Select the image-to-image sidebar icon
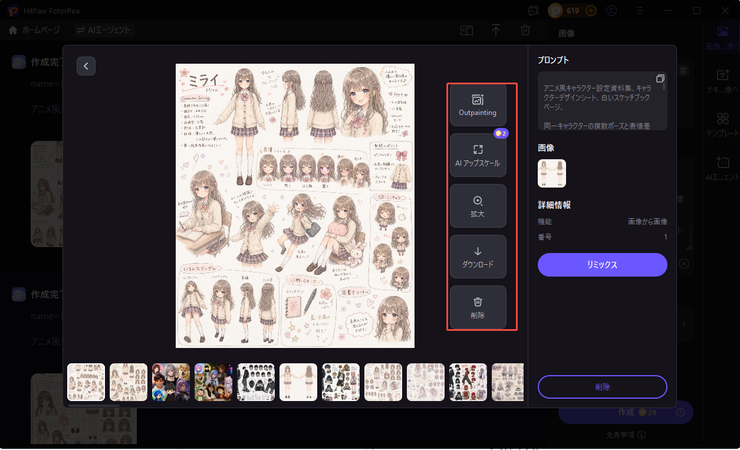This screenshot has width=740, height=450. pyautogui.click(x=723, y=37)
